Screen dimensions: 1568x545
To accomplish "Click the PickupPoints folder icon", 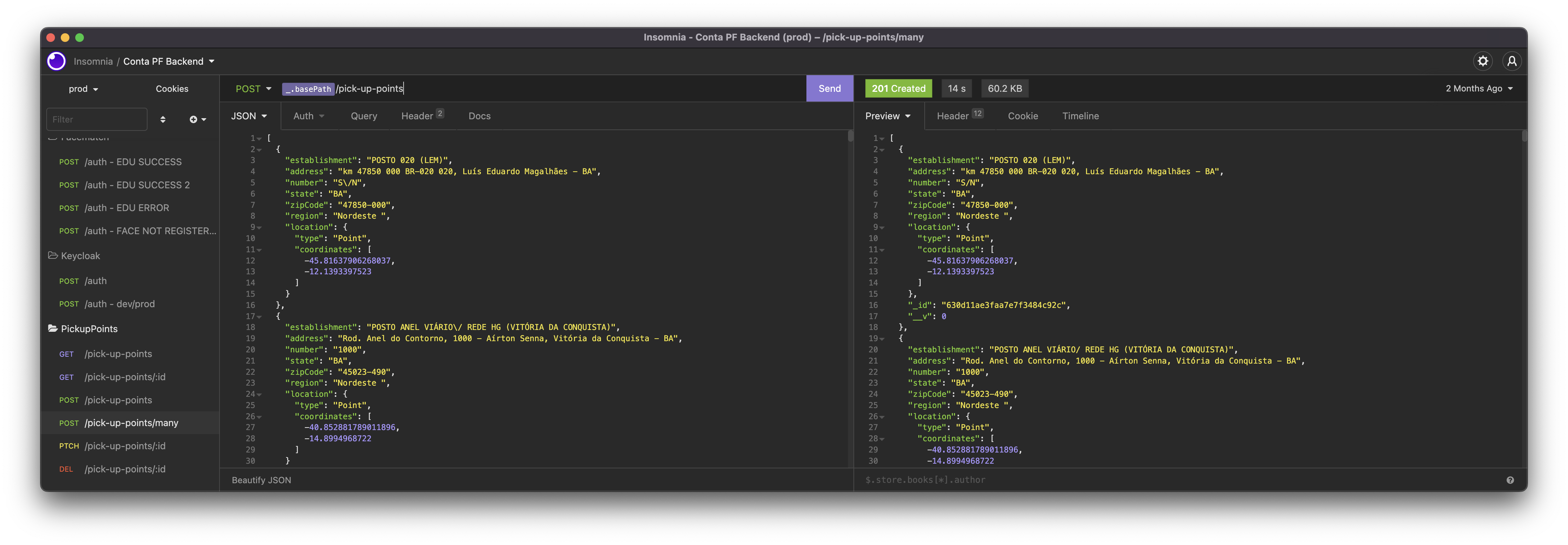I will click(x=53, y=329).
